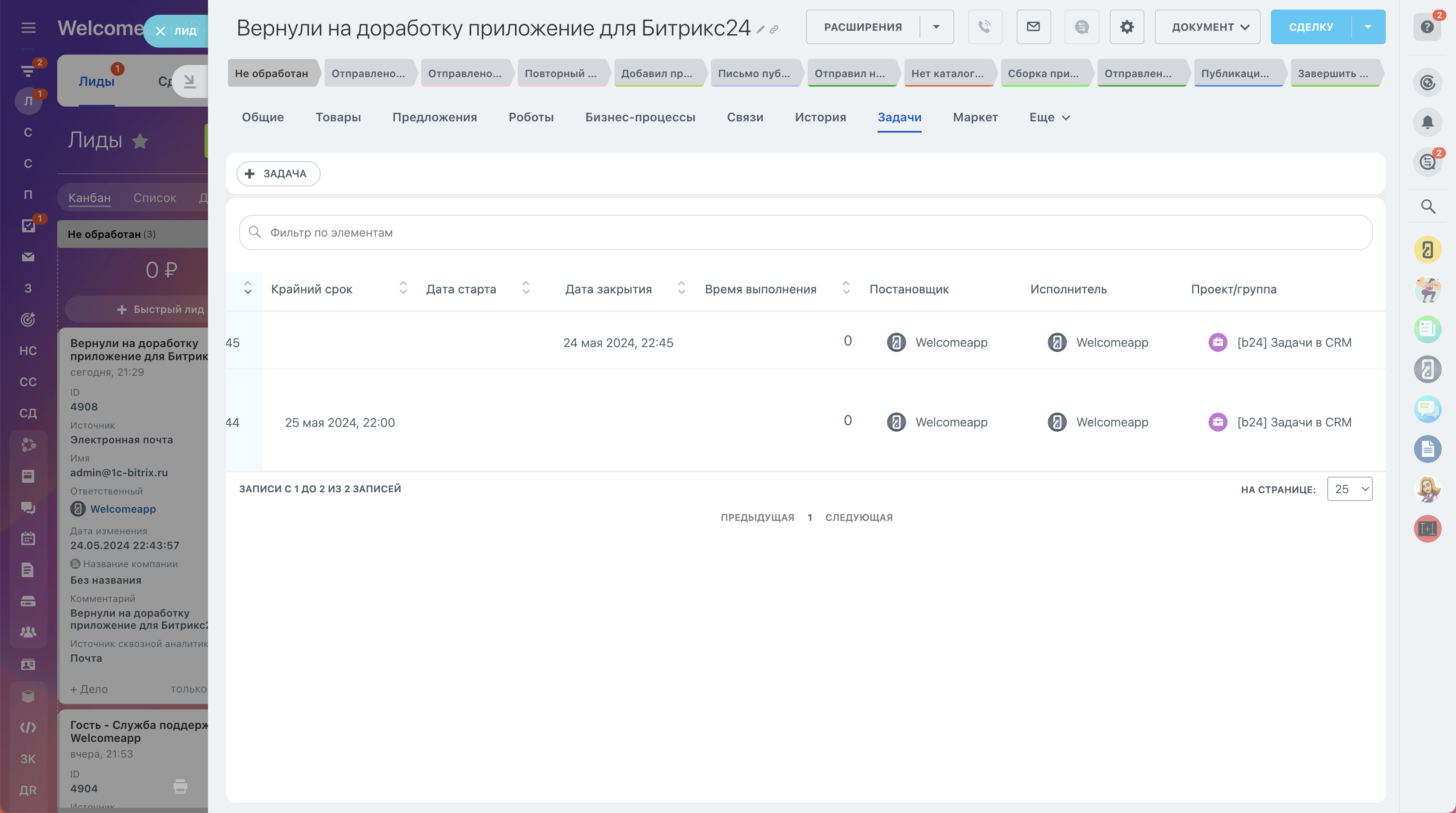Expand the Еще tab menu

(1049, 117)
